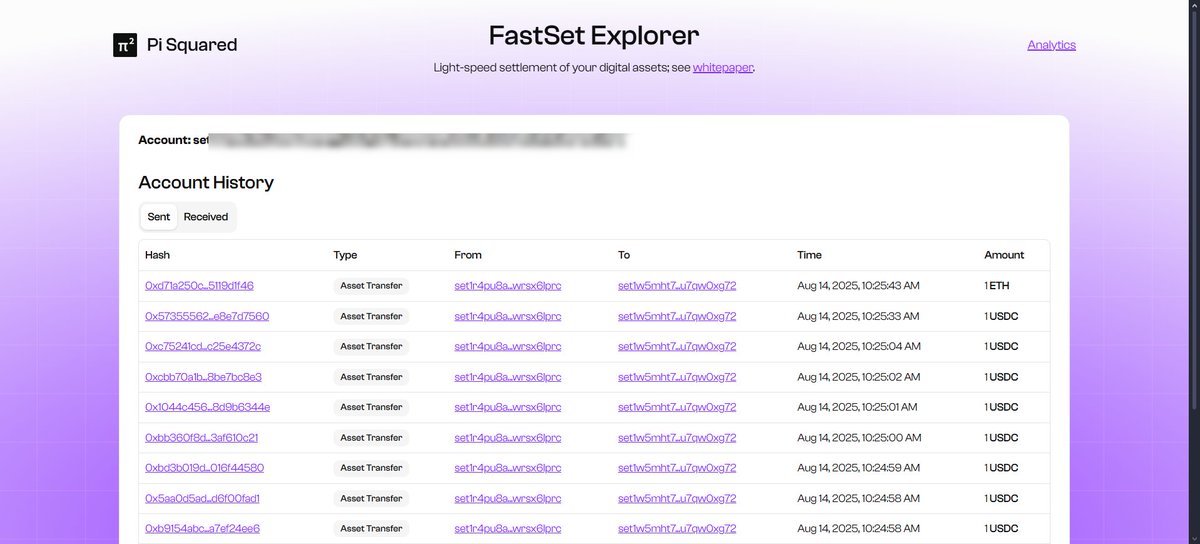The width and height of the screenshot is (1200, 544).
Task: Click Asset Transfer badge in the 0xbb360f8d row
Action: click(371, 437)
